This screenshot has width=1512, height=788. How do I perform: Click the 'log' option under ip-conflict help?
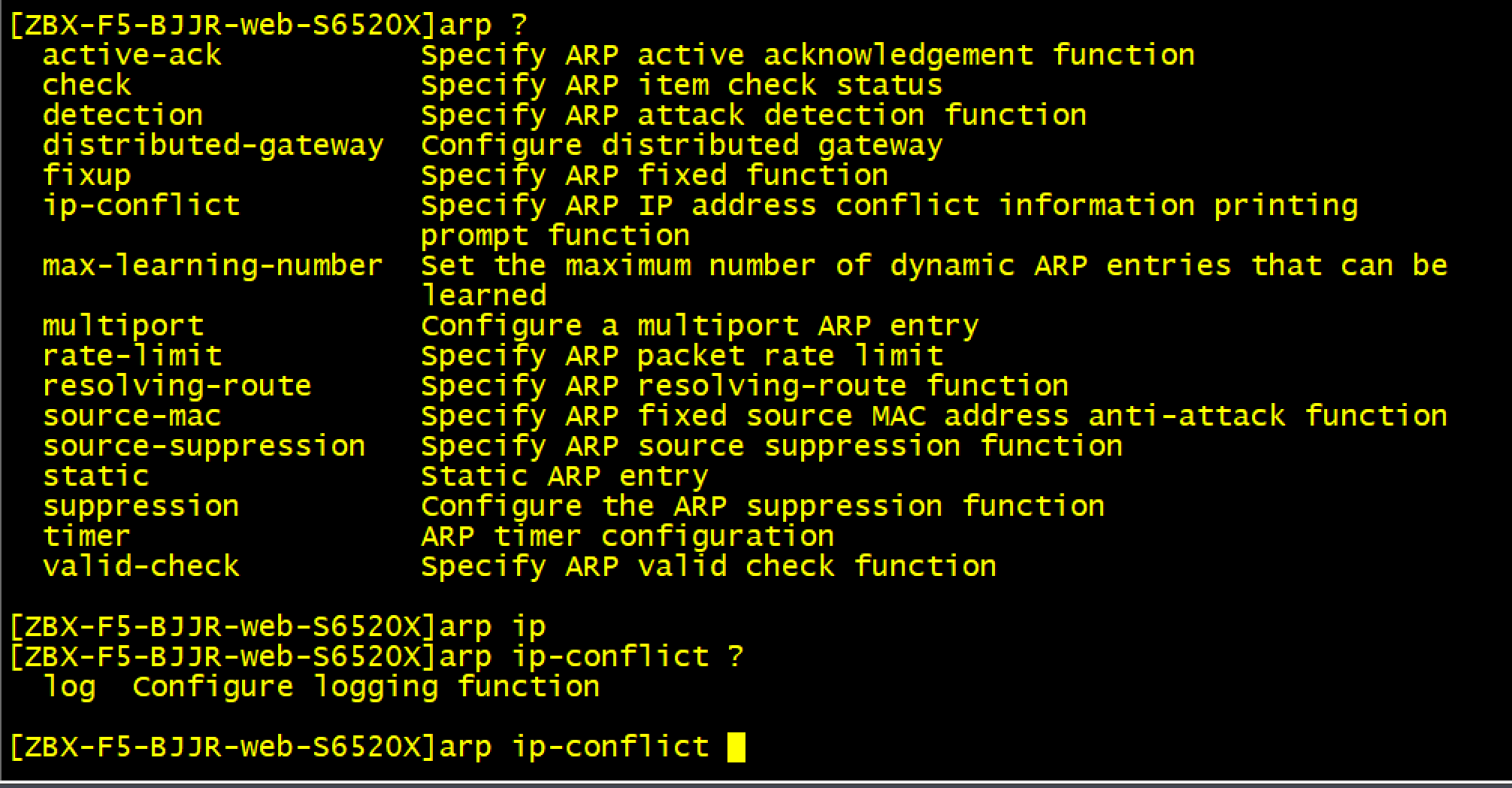[x=70, y=687]
